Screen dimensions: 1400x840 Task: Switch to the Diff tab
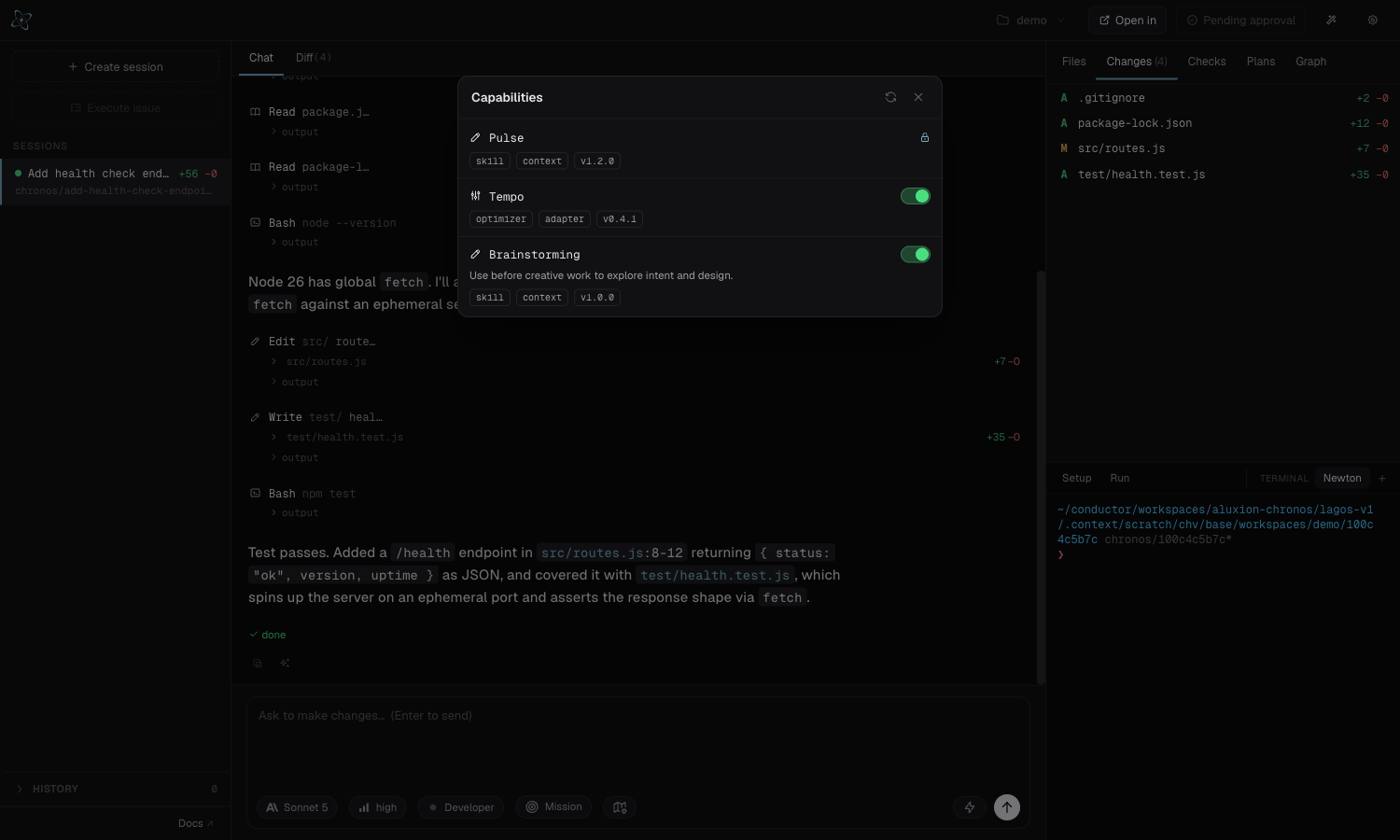[314, 58]
